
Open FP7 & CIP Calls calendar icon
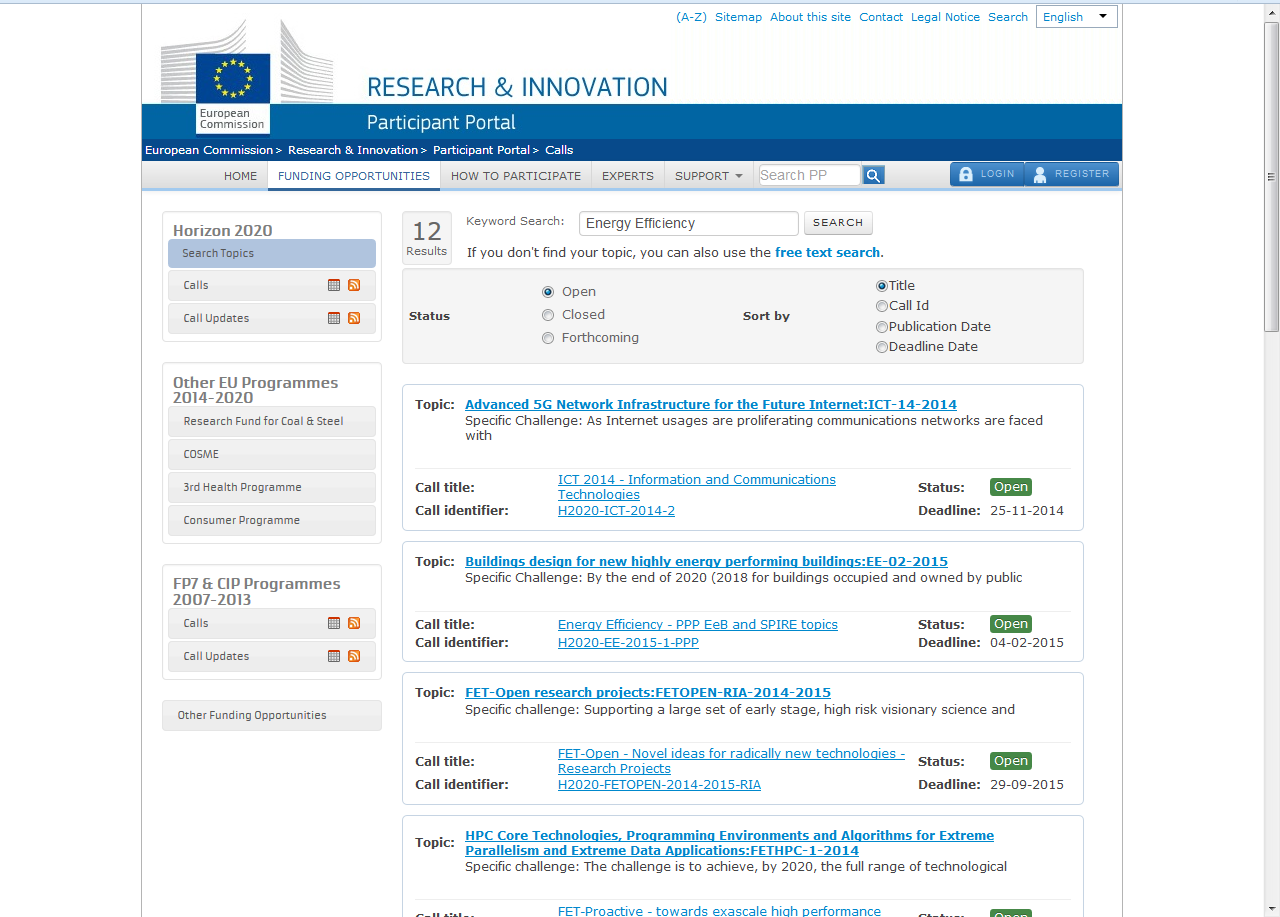click(x=334, y=623)
